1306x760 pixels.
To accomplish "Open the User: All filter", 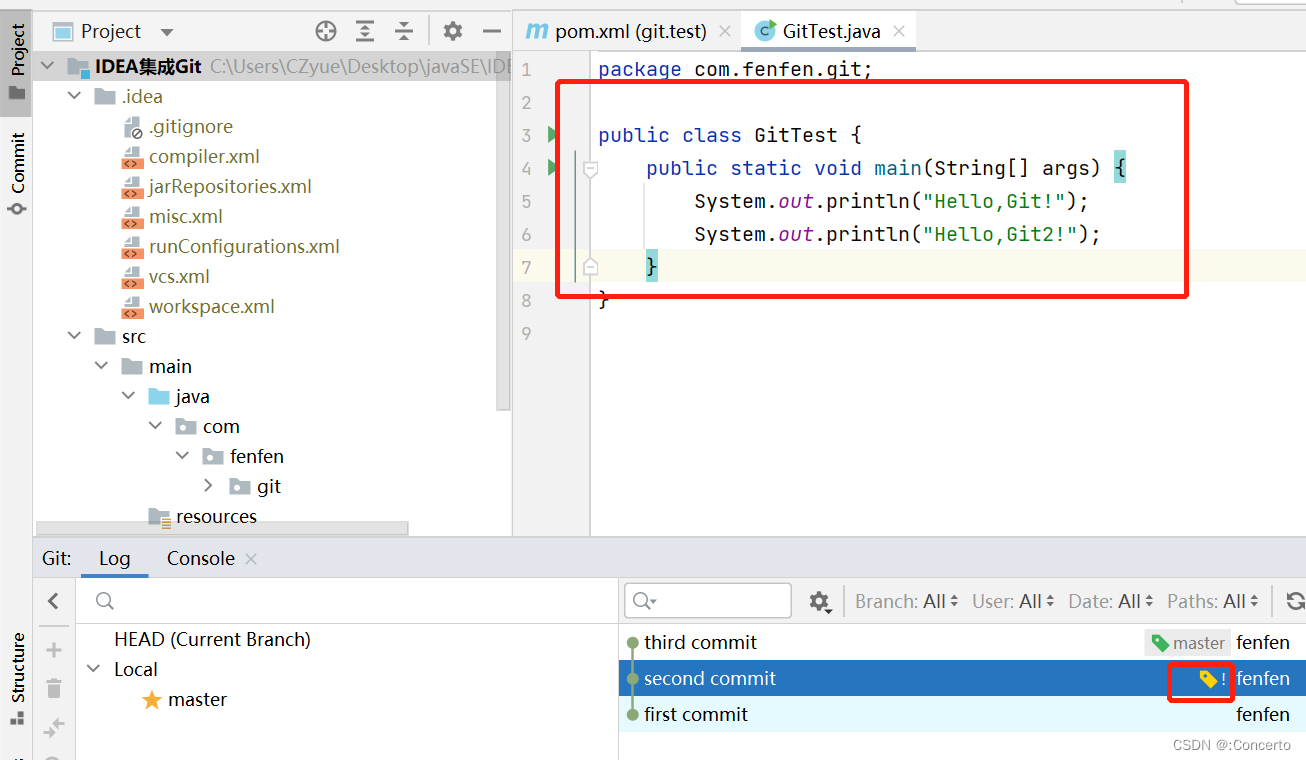I will [1014, 601].
